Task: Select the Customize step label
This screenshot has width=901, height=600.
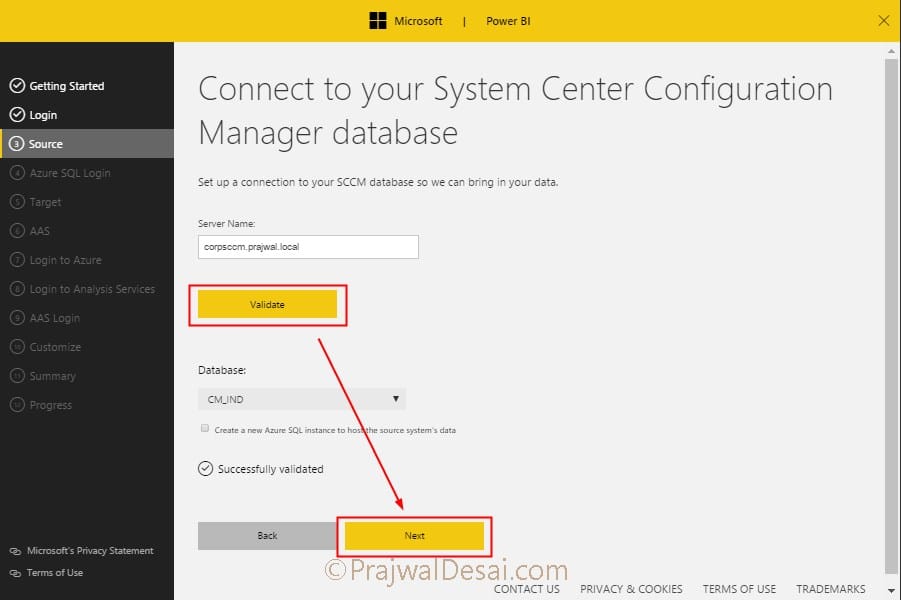Action: point(55,347)
